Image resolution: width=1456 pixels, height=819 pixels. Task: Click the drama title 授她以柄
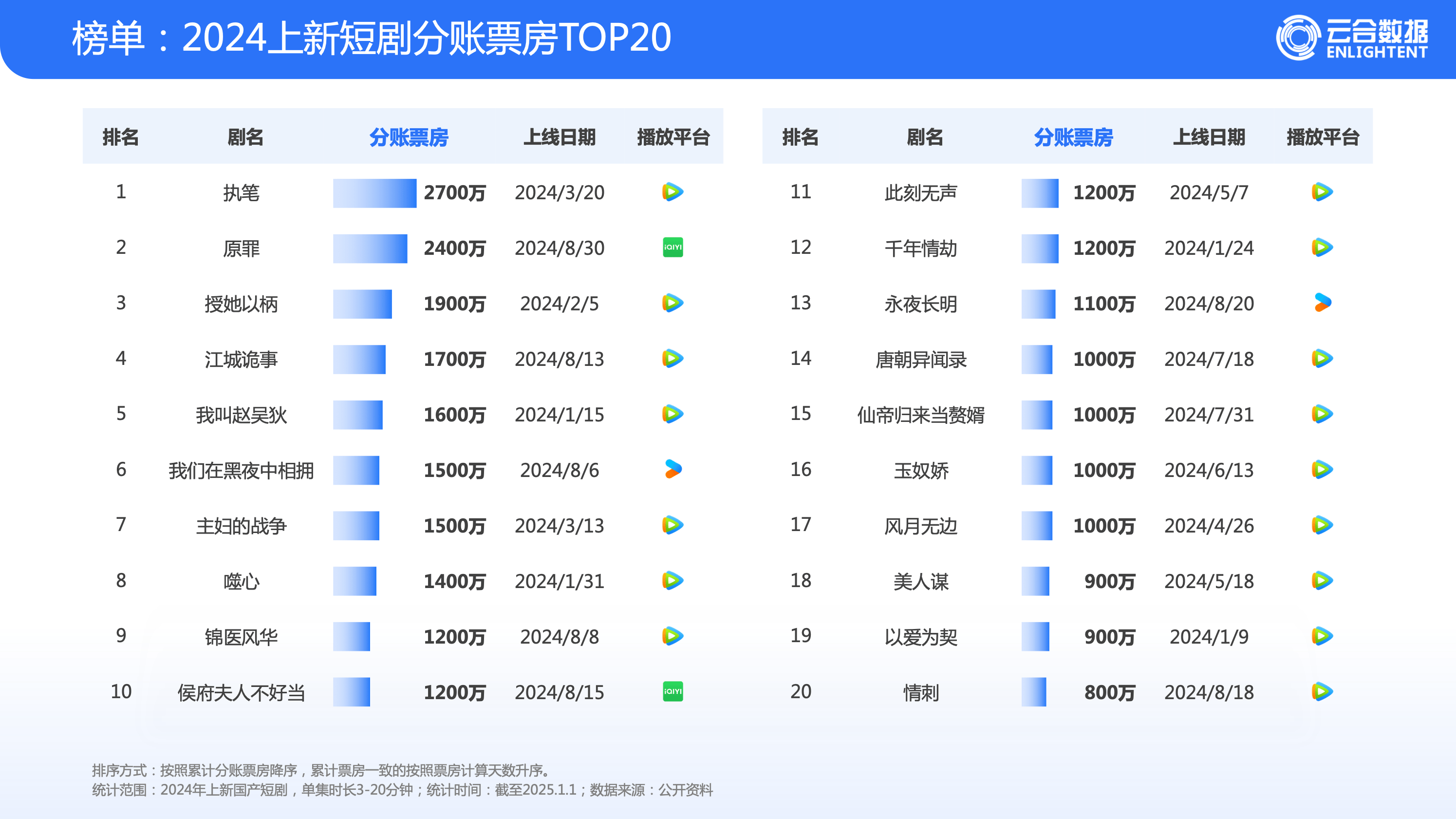tap(242, 304)
